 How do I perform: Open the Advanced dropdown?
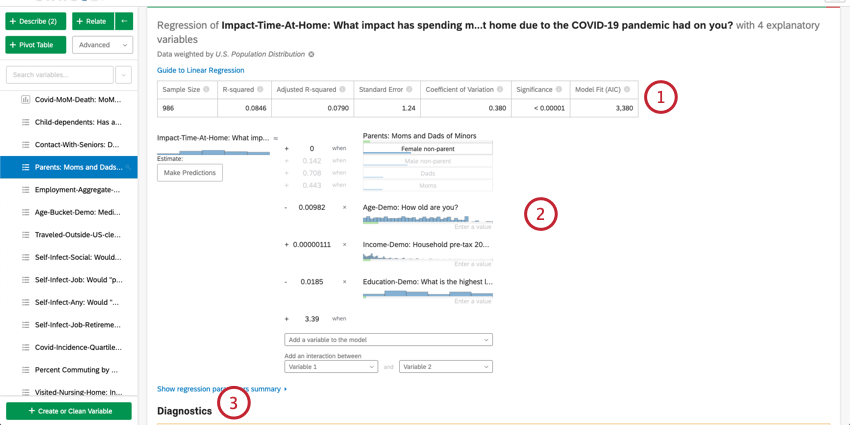tap(102, 45)
